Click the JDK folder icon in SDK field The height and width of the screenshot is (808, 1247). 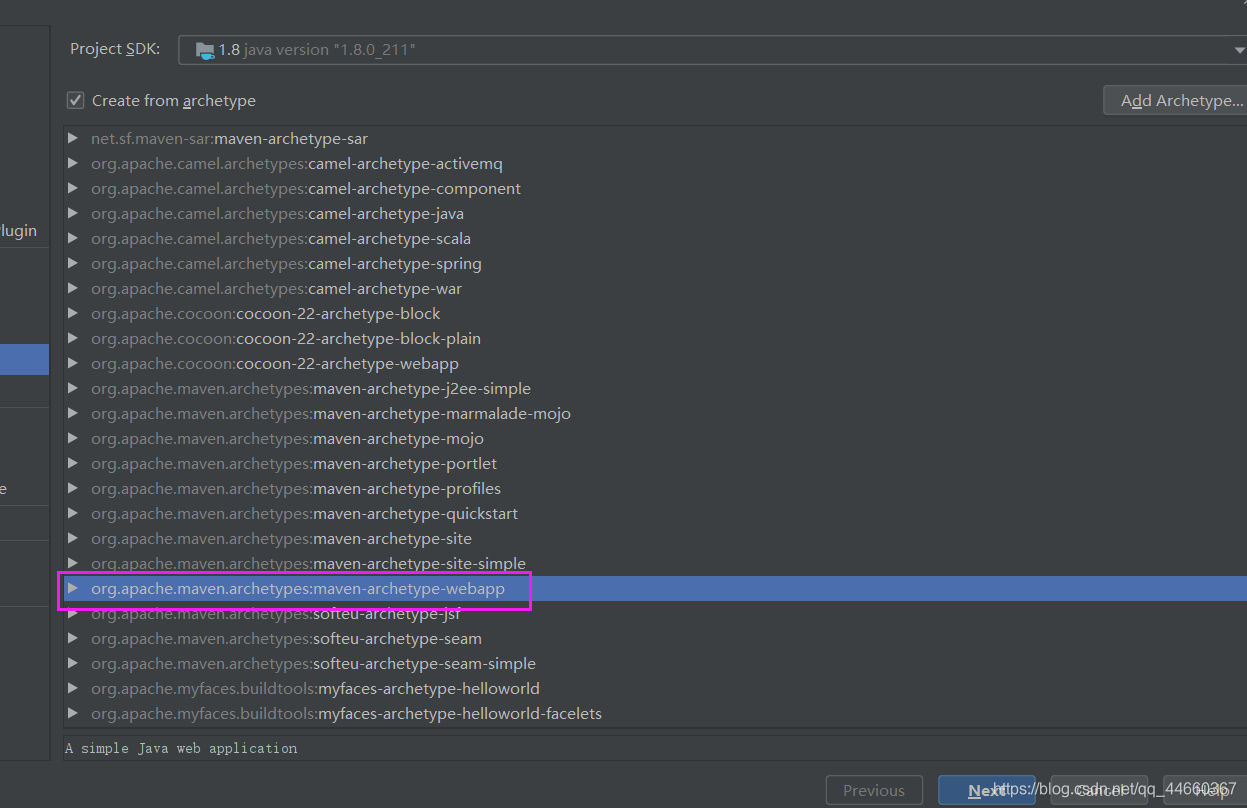click(205, 50)
